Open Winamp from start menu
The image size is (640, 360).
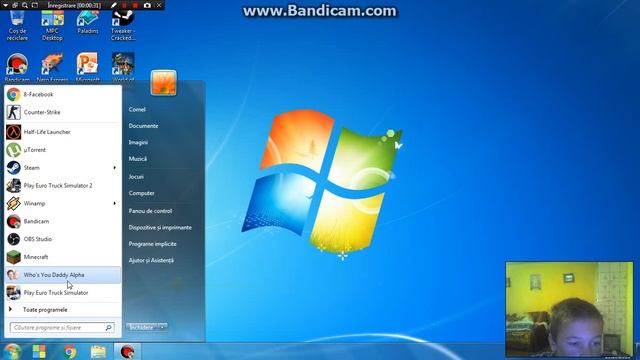[x=63, y=203]
